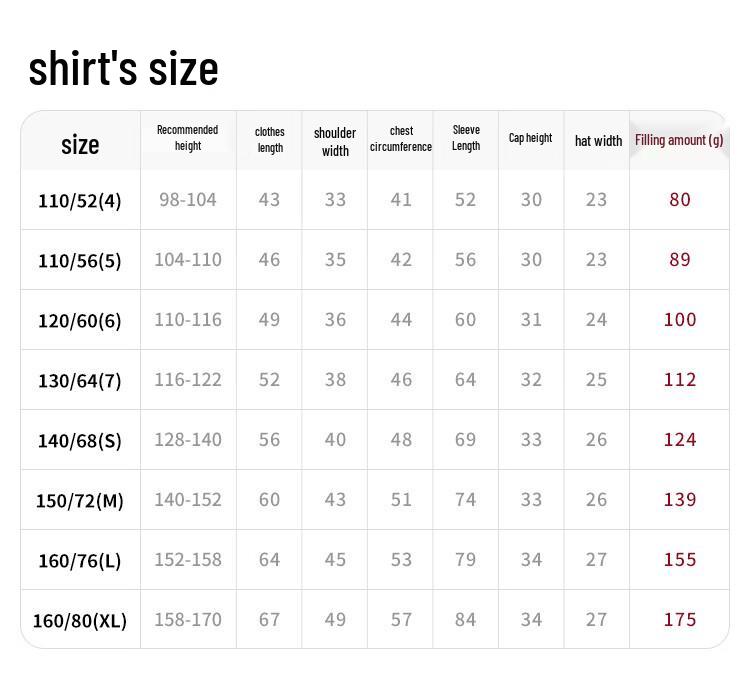This screenshot has height=689, width=750.
Task: Click the 120/60(6) size label
Action: pyautogui.click(x=80, y=321)
